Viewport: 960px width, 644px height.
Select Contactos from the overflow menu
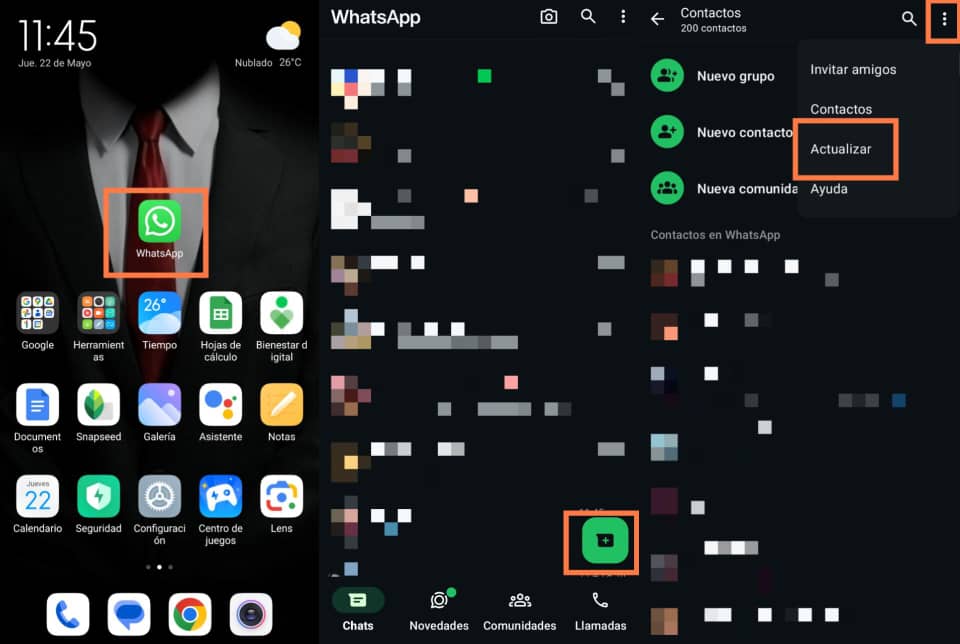pos(841,110)
